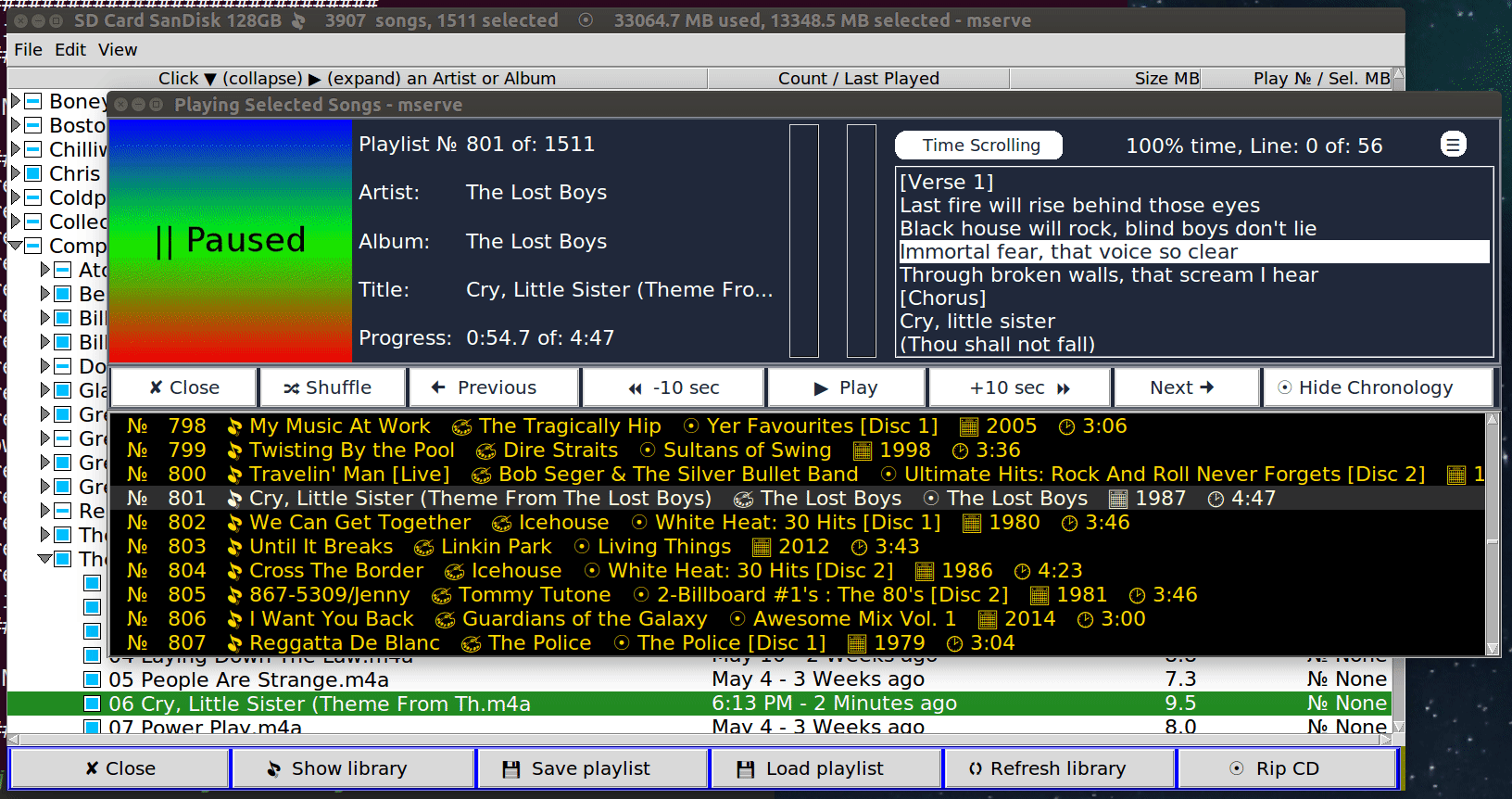Viewport: 1512px width, 799px height.
Task: Select chronology row 807 Reggatta De Blanc
Action: click(x=798, y=642)
